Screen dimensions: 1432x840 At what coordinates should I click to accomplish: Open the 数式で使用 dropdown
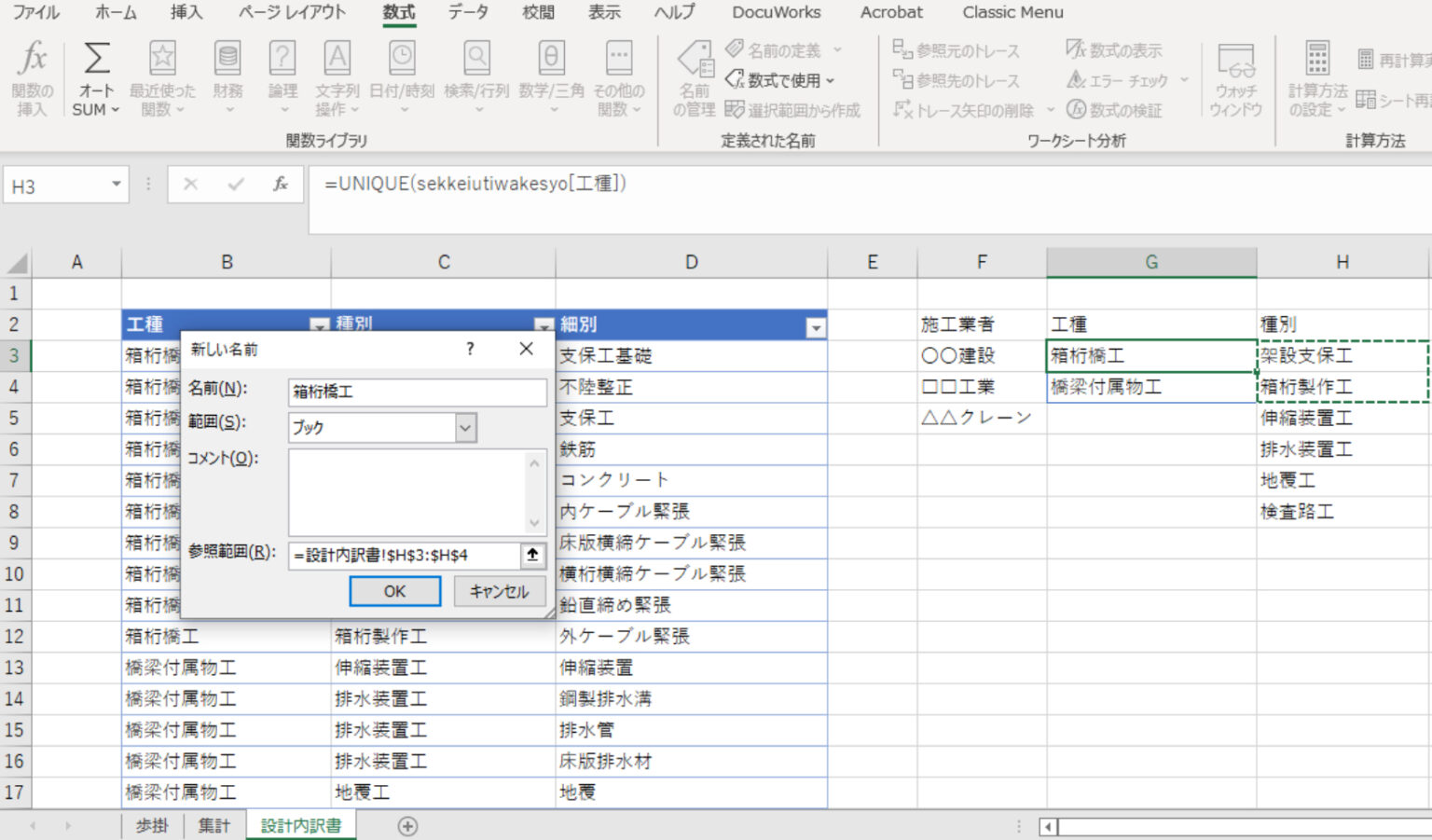coord(781,80)
